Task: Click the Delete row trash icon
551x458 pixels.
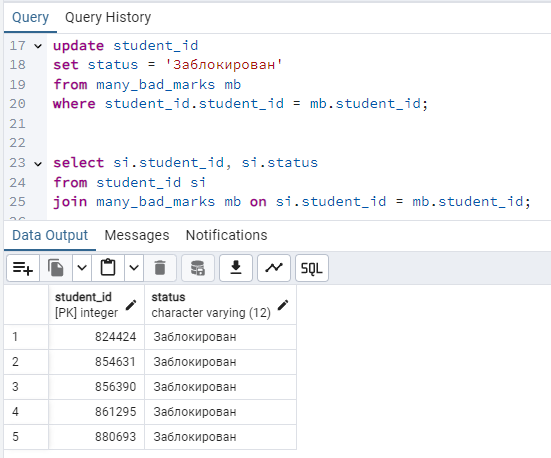Action: [160, 268]
